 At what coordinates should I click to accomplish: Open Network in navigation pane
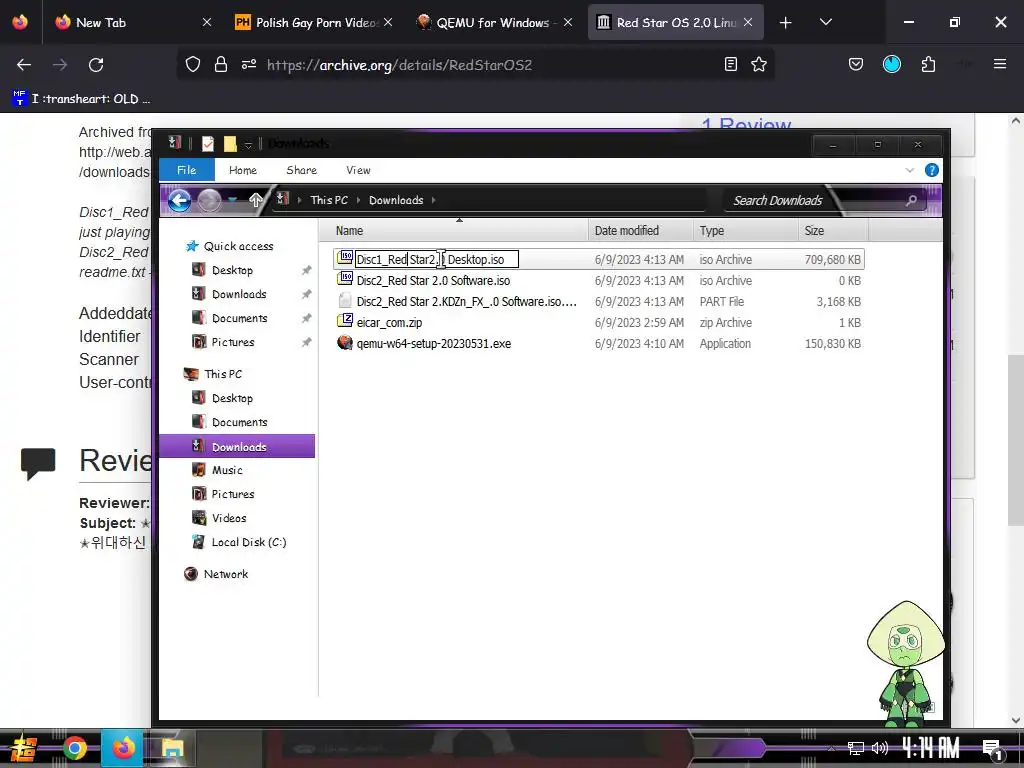tap(225, 574)
